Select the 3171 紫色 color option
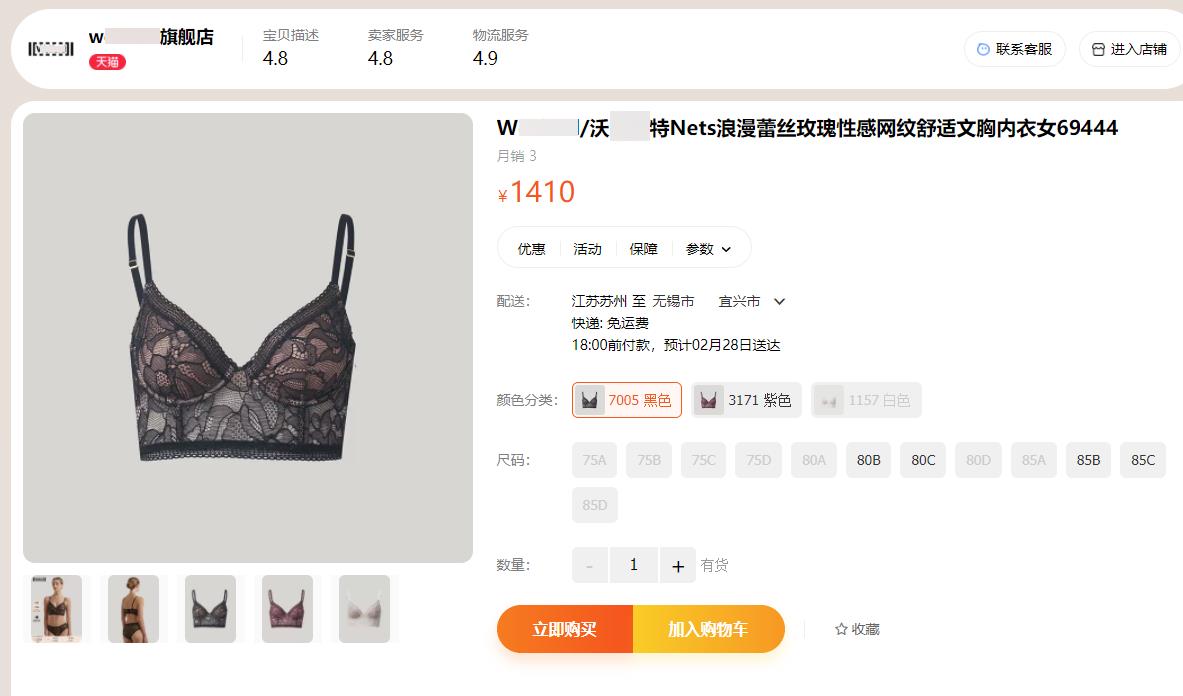The width and height of the screenshot is (1183, 696). [x=746, y=400]
